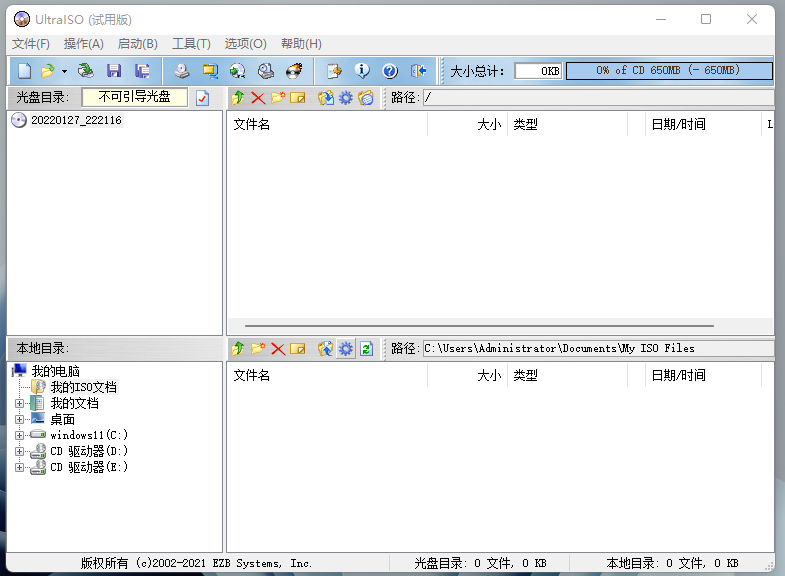Viewport: 785px width, 576px height.
Task: Click the 0KB total size field
Action: [x=538, y=71]
